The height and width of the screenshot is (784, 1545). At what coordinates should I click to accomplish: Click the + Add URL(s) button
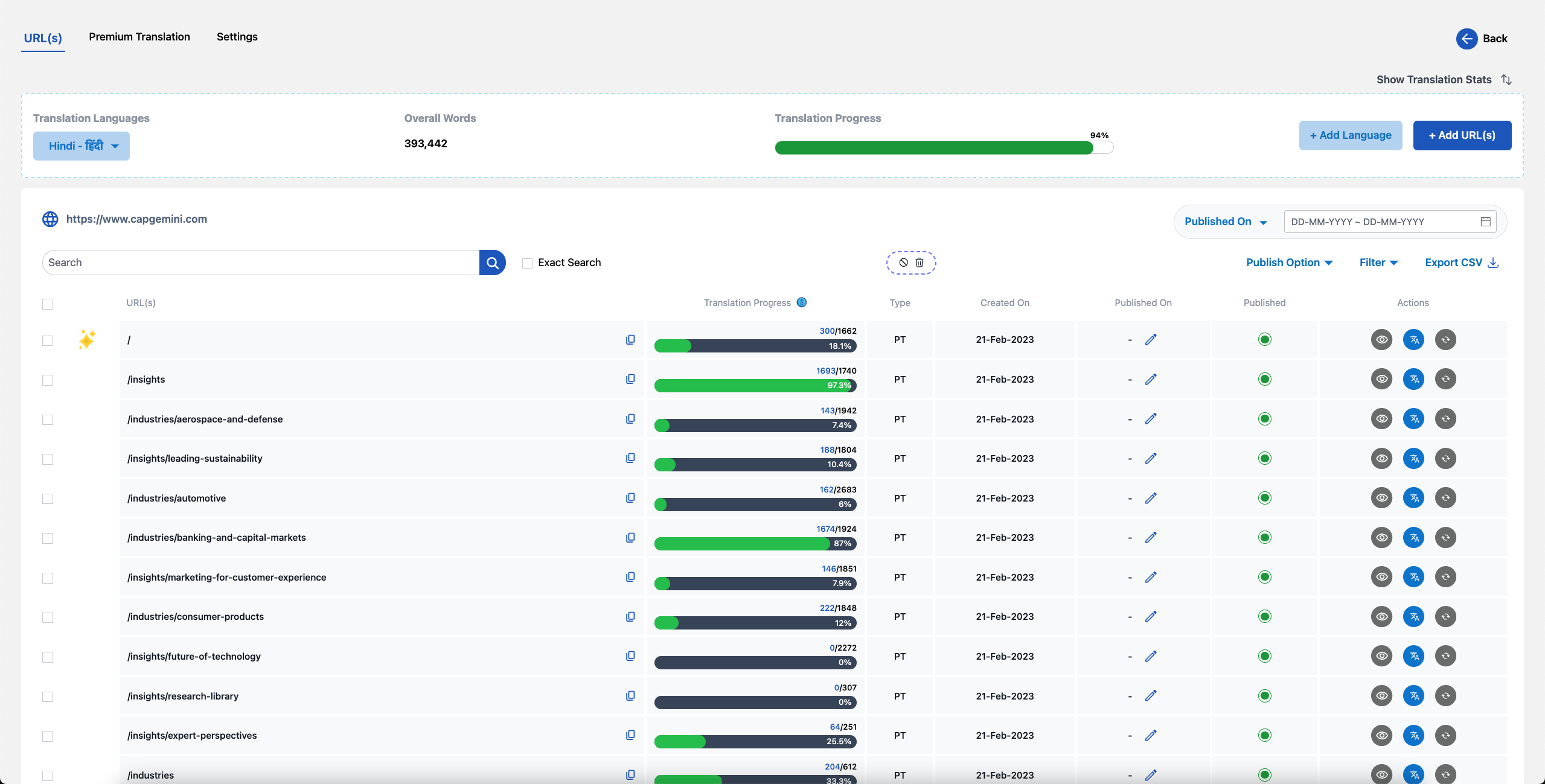[1462, 135]
